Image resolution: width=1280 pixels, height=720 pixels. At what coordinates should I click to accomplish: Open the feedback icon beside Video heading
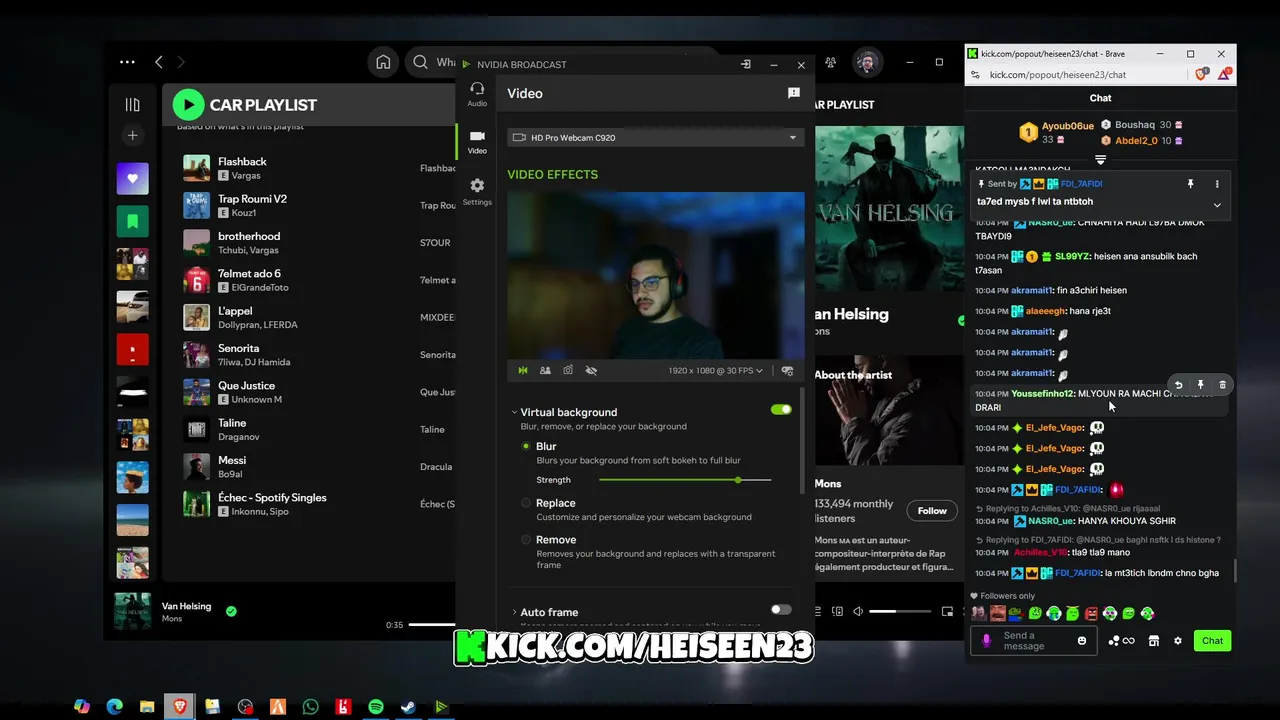794,93
